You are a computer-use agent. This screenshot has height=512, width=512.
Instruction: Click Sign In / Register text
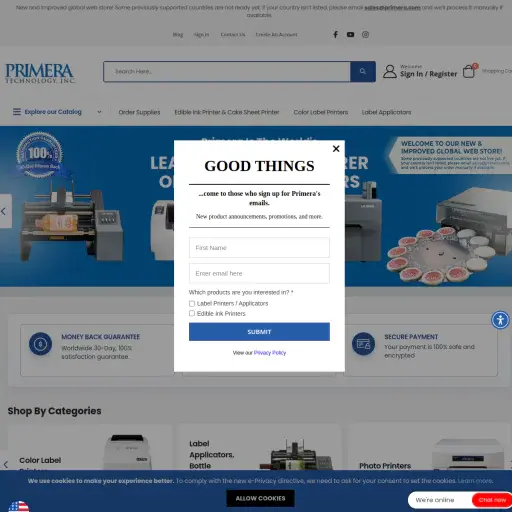click(x=428, y=74)
